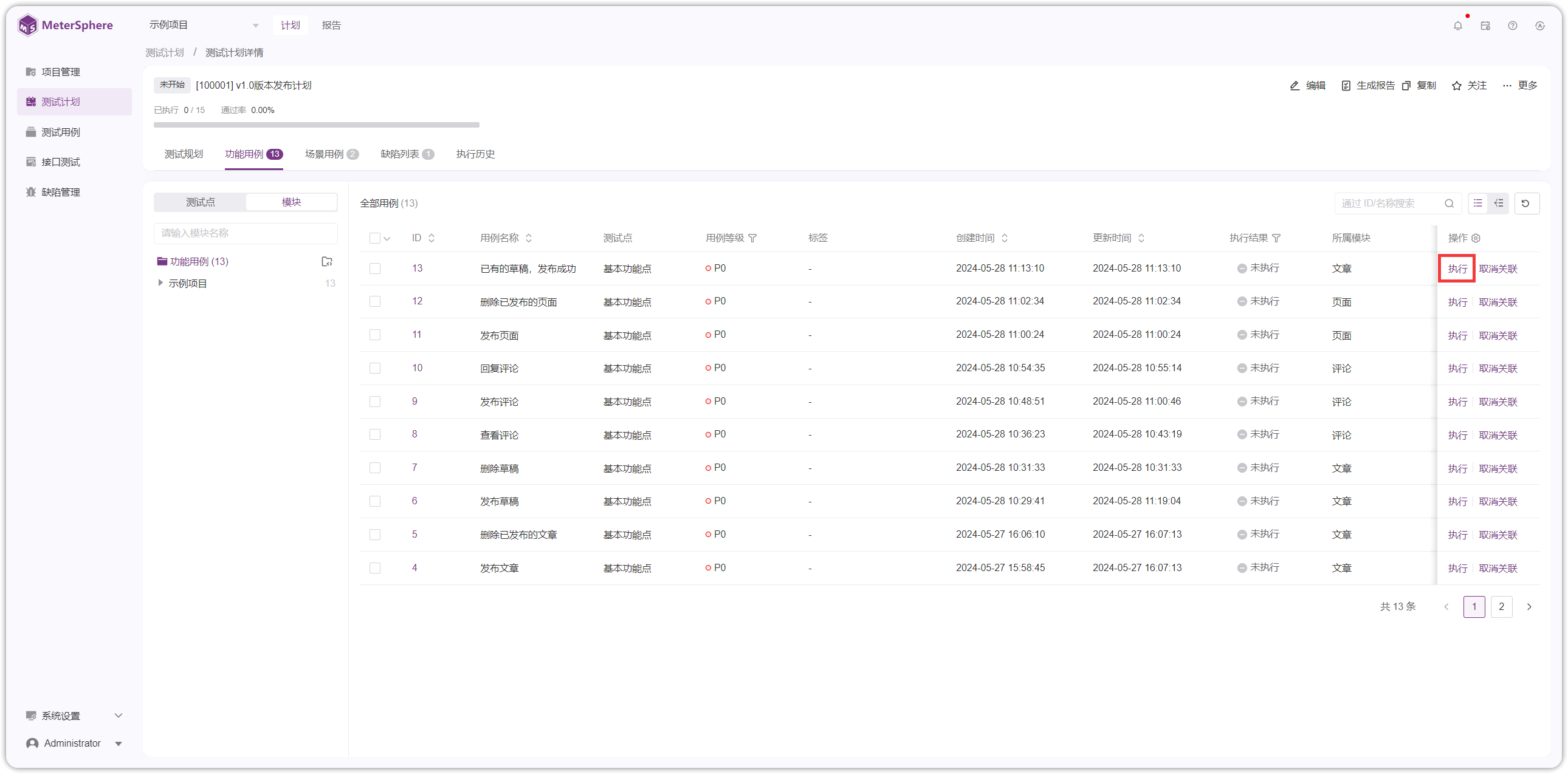This screenshot has width=1568, height=774.
Task: Filter by the 执行结果 funnel icon
Action: (1277, 238)
